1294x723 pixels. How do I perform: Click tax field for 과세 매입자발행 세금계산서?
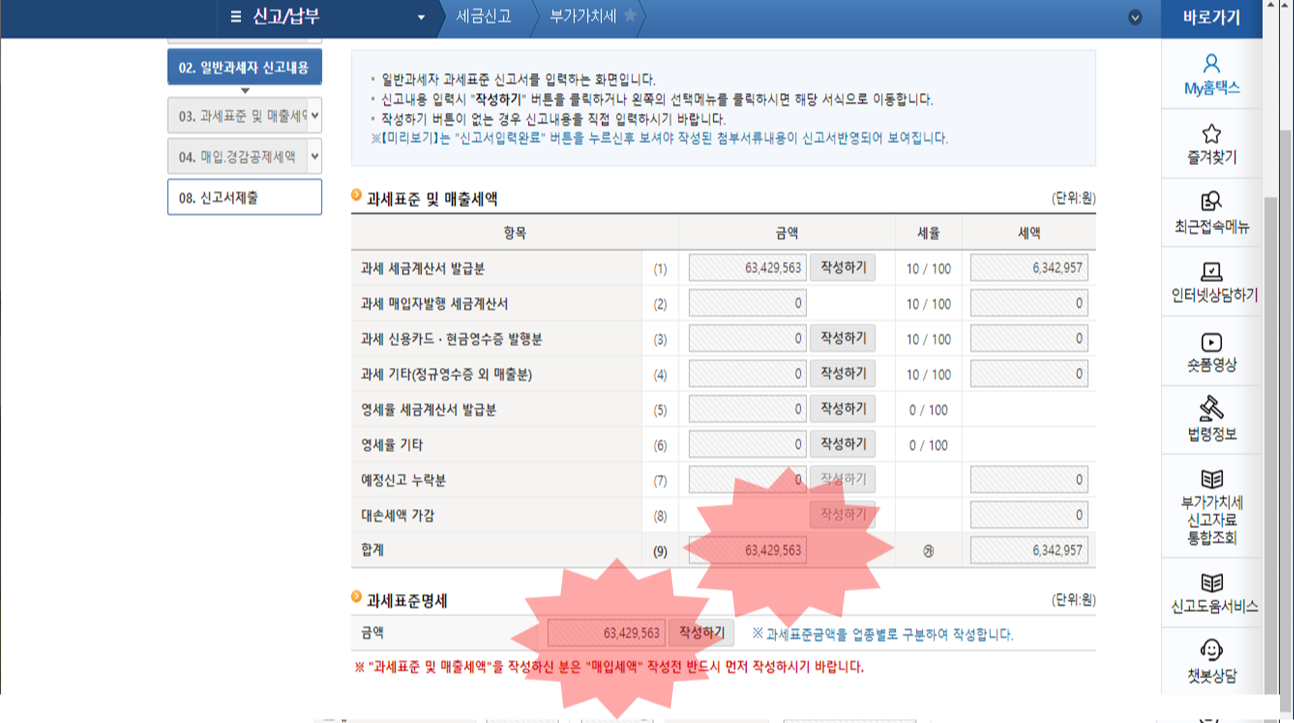pyautogui.click(x=1029, y=303)
